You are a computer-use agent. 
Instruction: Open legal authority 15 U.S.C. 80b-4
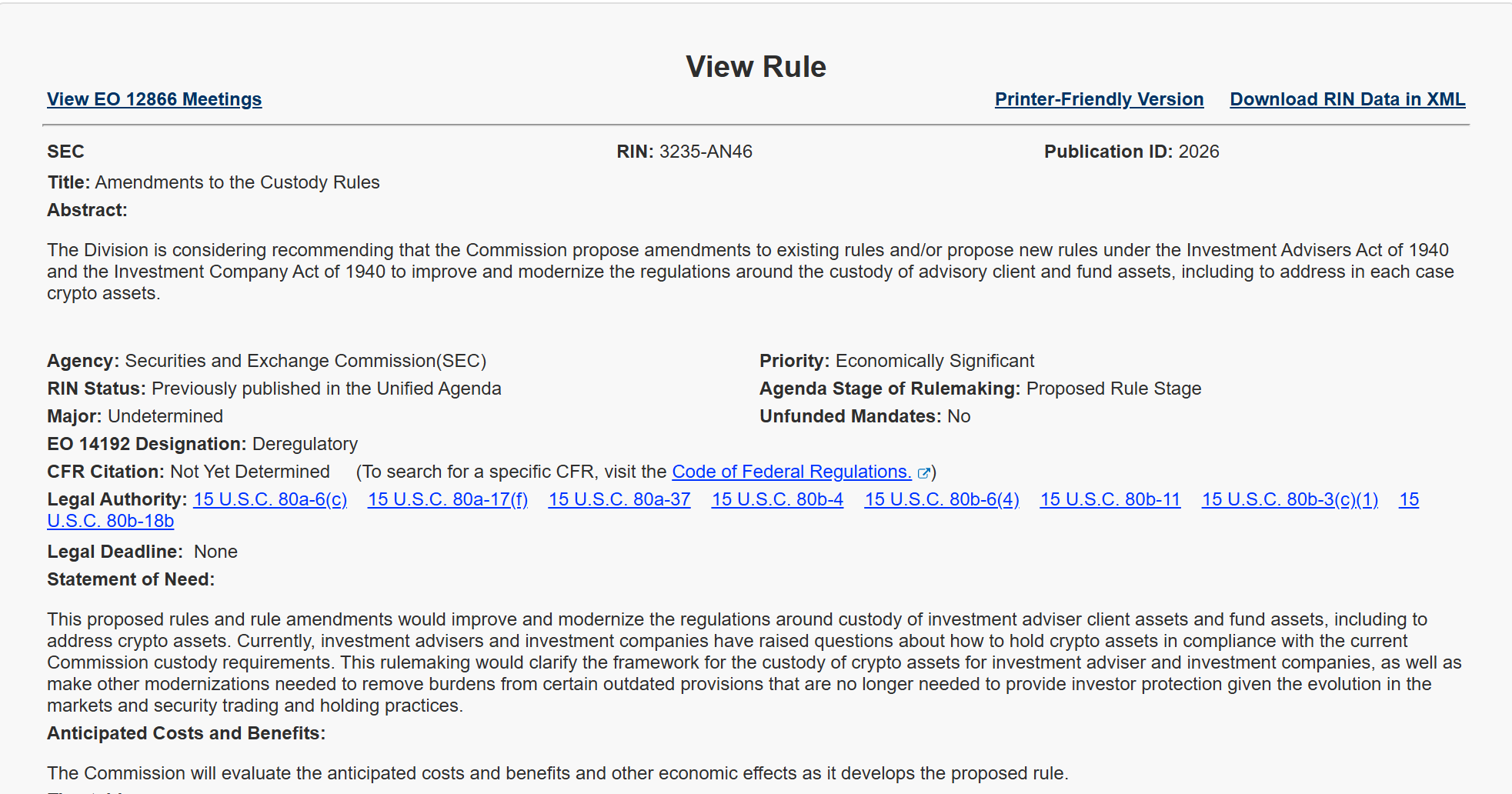tap(777, 499)
